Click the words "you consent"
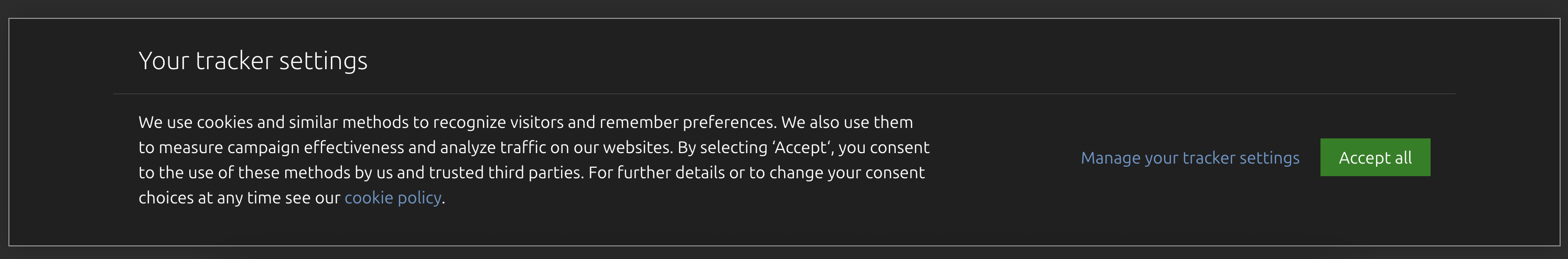This screenshot has height=259, width=1568. [883, 147]
